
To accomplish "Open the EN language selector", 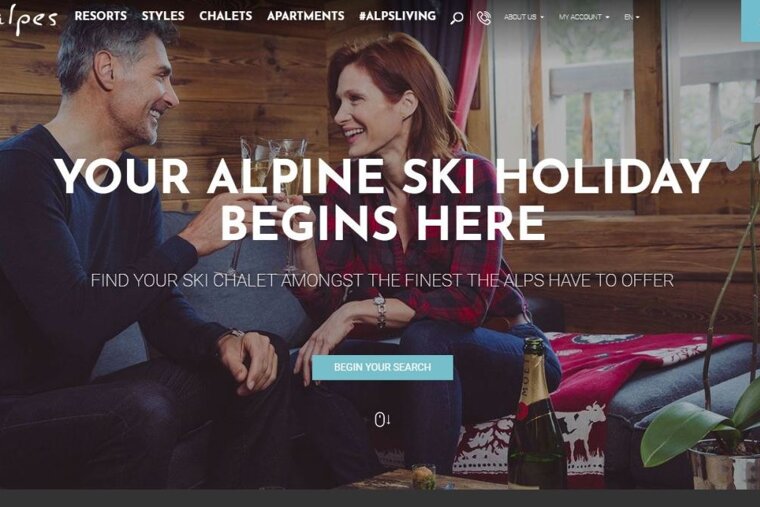I will click(632, 17).
